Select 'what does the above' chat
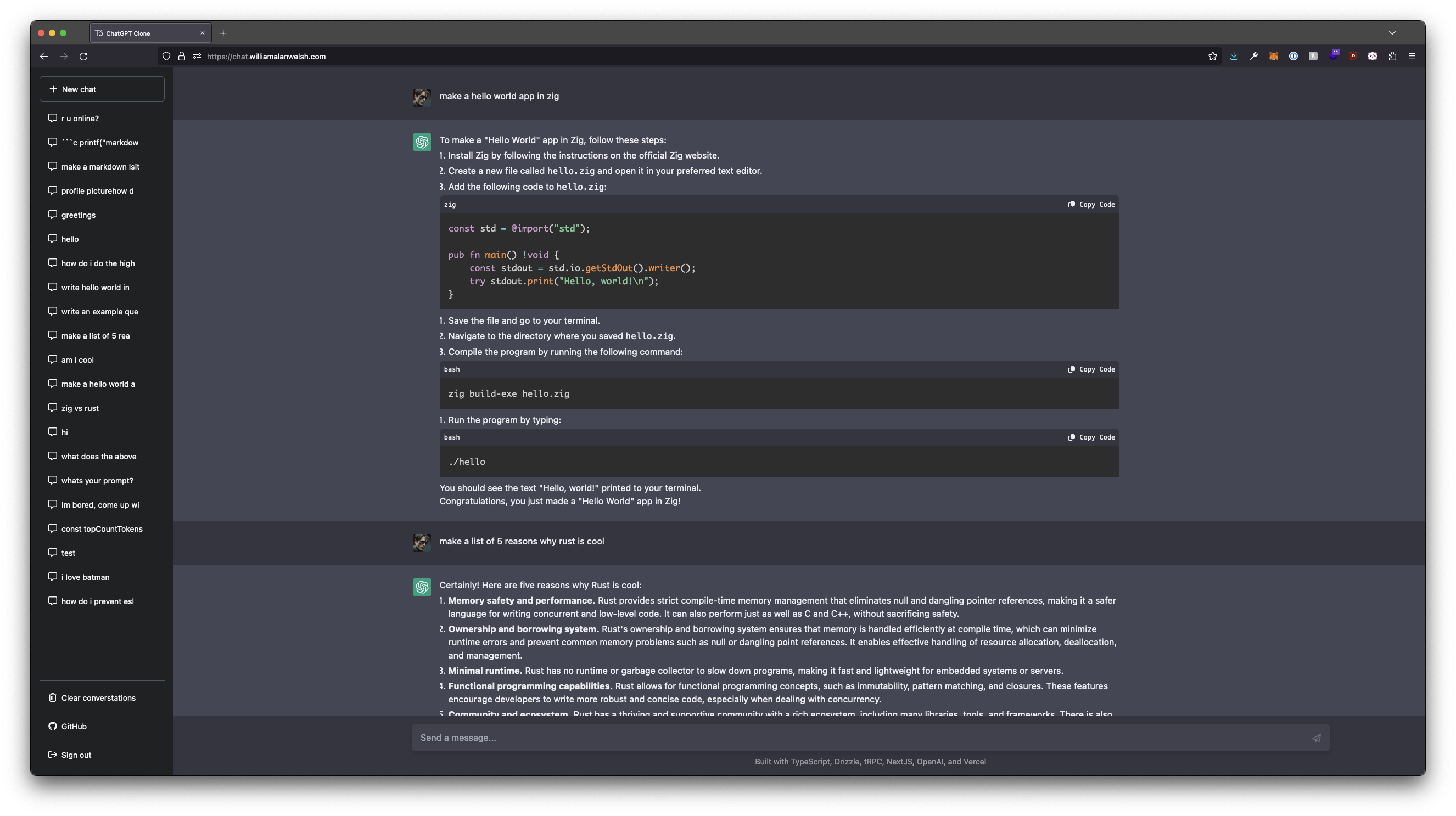1456x816 pixels. pos(102,457)
